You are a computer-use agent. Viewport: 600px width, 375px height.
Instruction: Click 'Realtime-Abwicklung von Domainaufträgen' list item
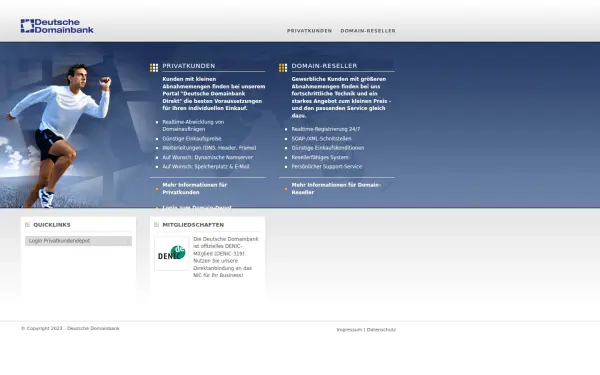pyautogui.click(x=193, y=126)
